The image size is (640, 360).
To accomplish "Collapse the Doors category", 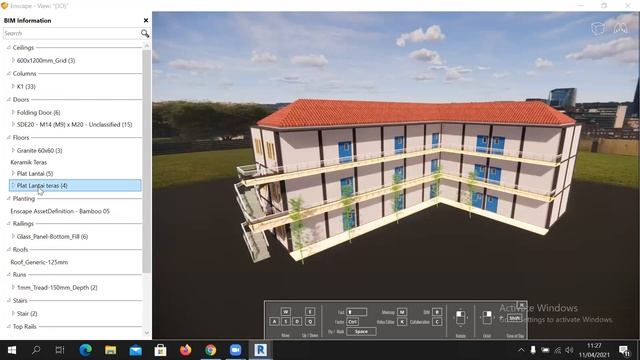I will [9, 100].
